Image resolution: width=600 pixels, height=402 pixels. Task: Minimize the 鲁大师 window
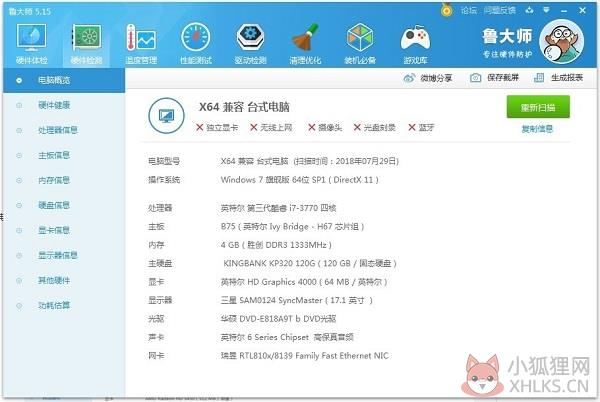point(564,11)
